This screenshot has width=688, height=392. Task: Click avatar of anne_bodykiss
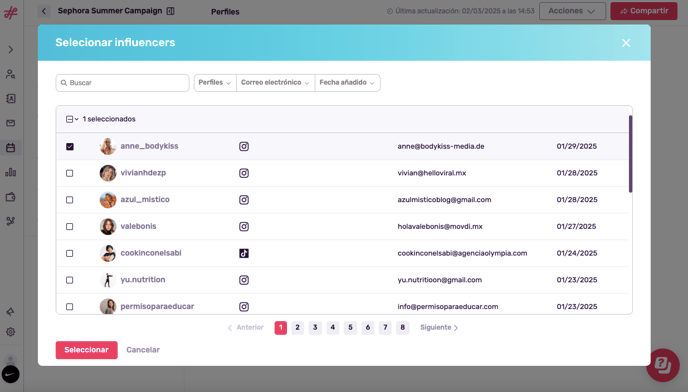(x=108, y=147)
